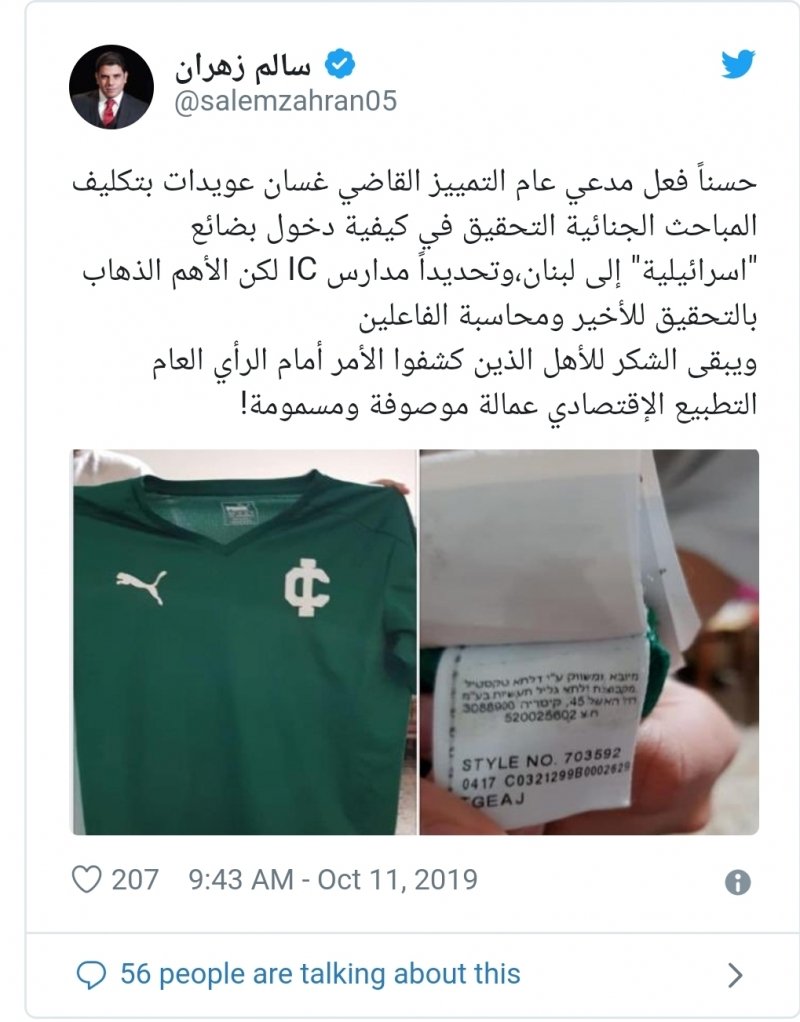This screenshot has height=1022, width=800.
Task: Click the 9:43 AM timestamp
Action: coord(241,879)
